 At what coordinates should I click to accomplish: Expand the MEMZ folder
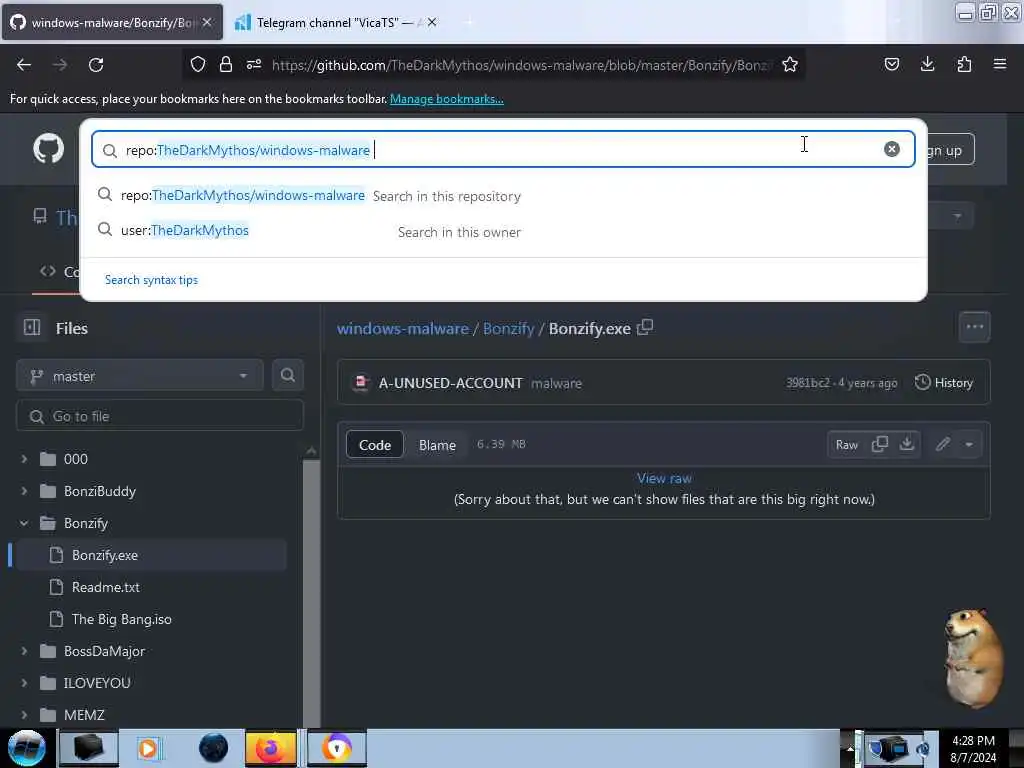pyautogui.click(x=24, y=715)
